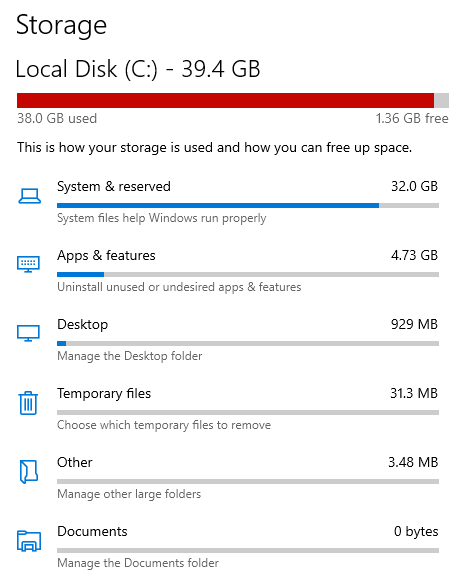Click the Apps & features usage bar
The width and height of the screenshot is (459, 580).
point(248,274)
